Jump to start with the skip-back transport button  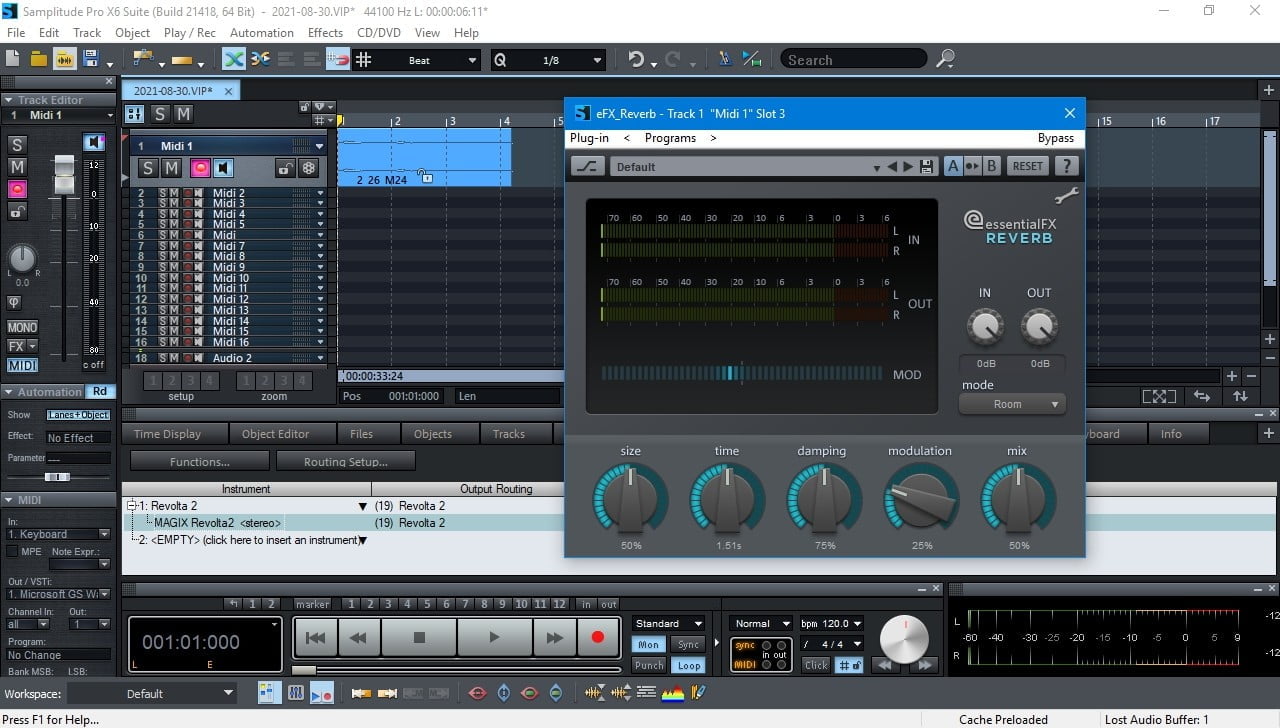[315, 637]
